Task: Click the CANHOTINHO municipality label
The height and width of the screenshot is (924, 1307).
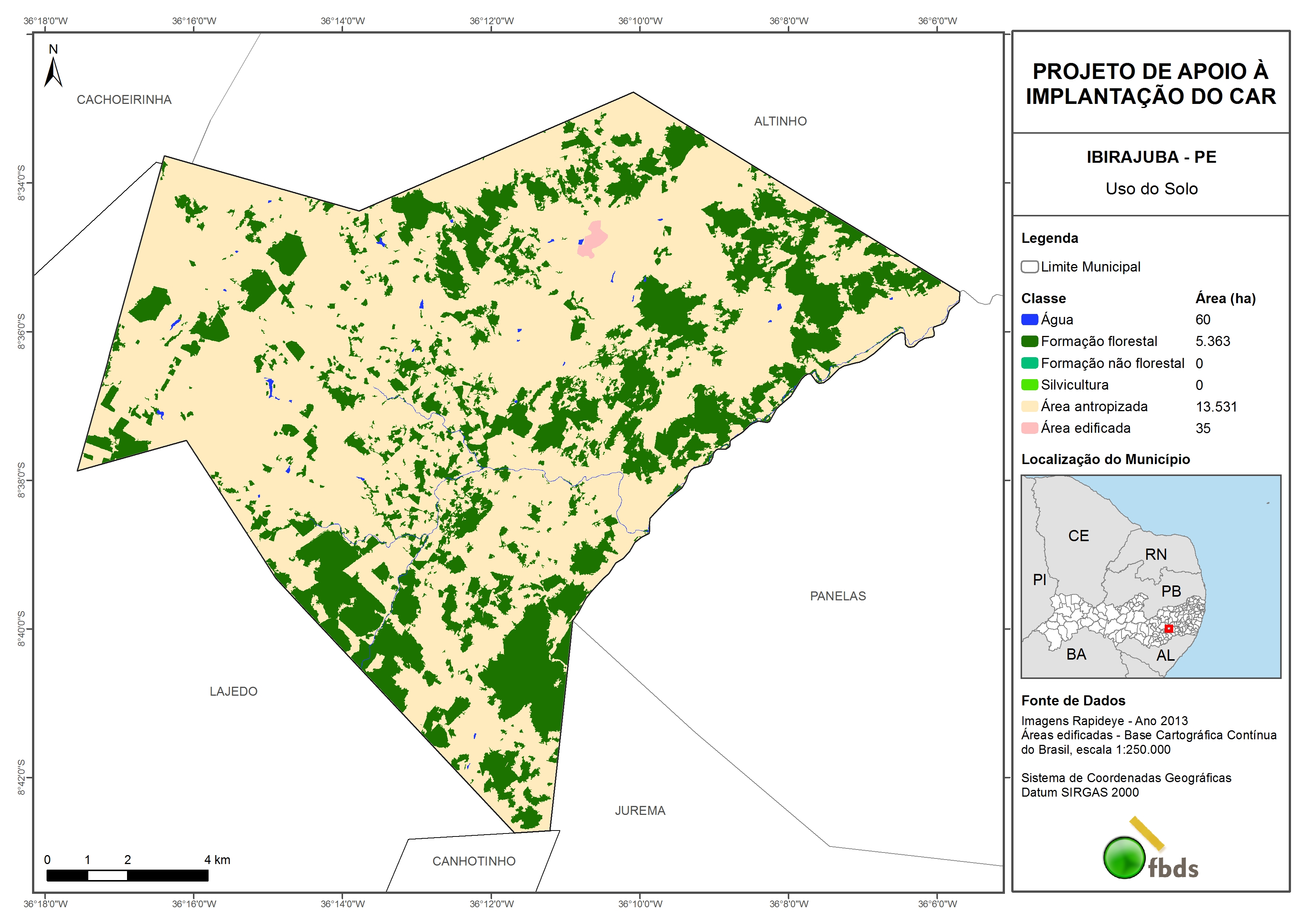Action: (474, 861)
